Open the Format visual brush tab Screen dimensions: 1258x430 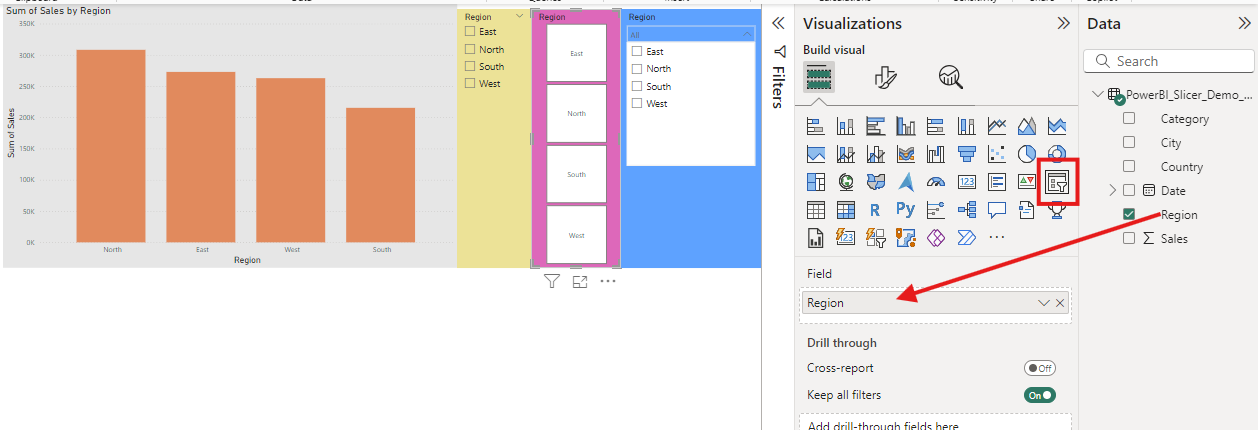pos(885,77)
